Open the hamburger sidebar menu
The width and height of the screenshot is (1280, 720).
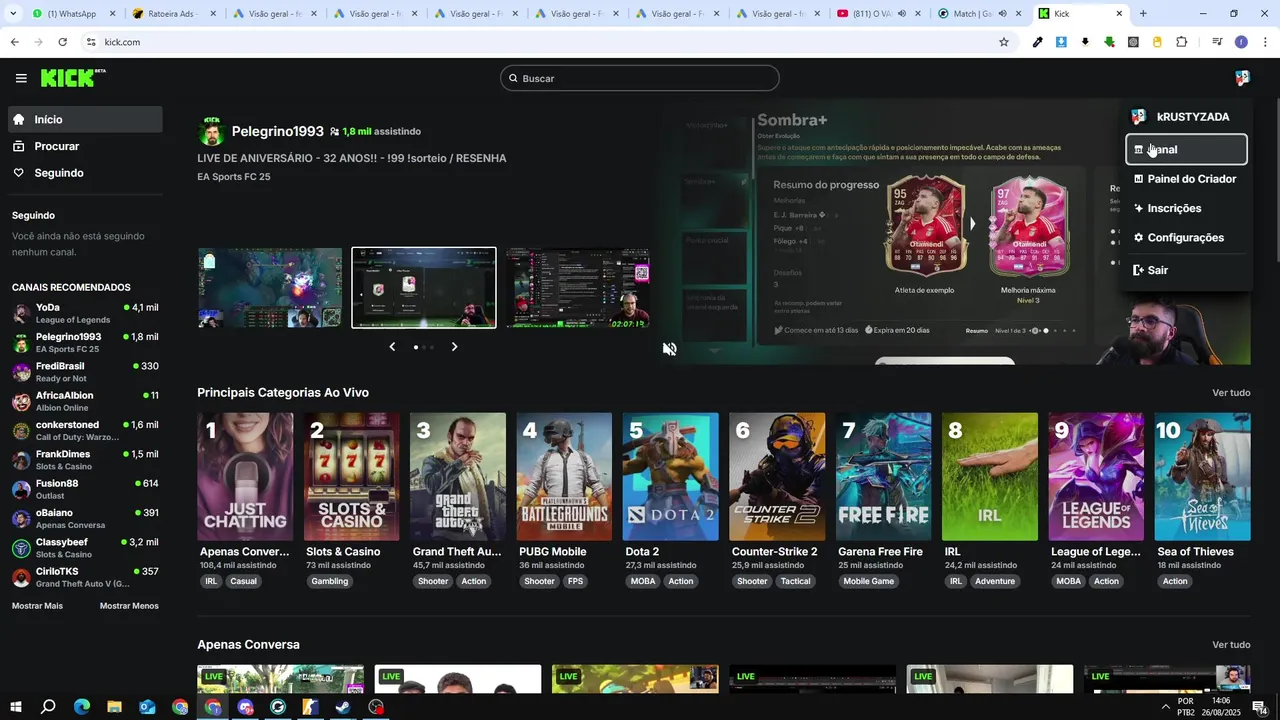[x=21, y=78]
